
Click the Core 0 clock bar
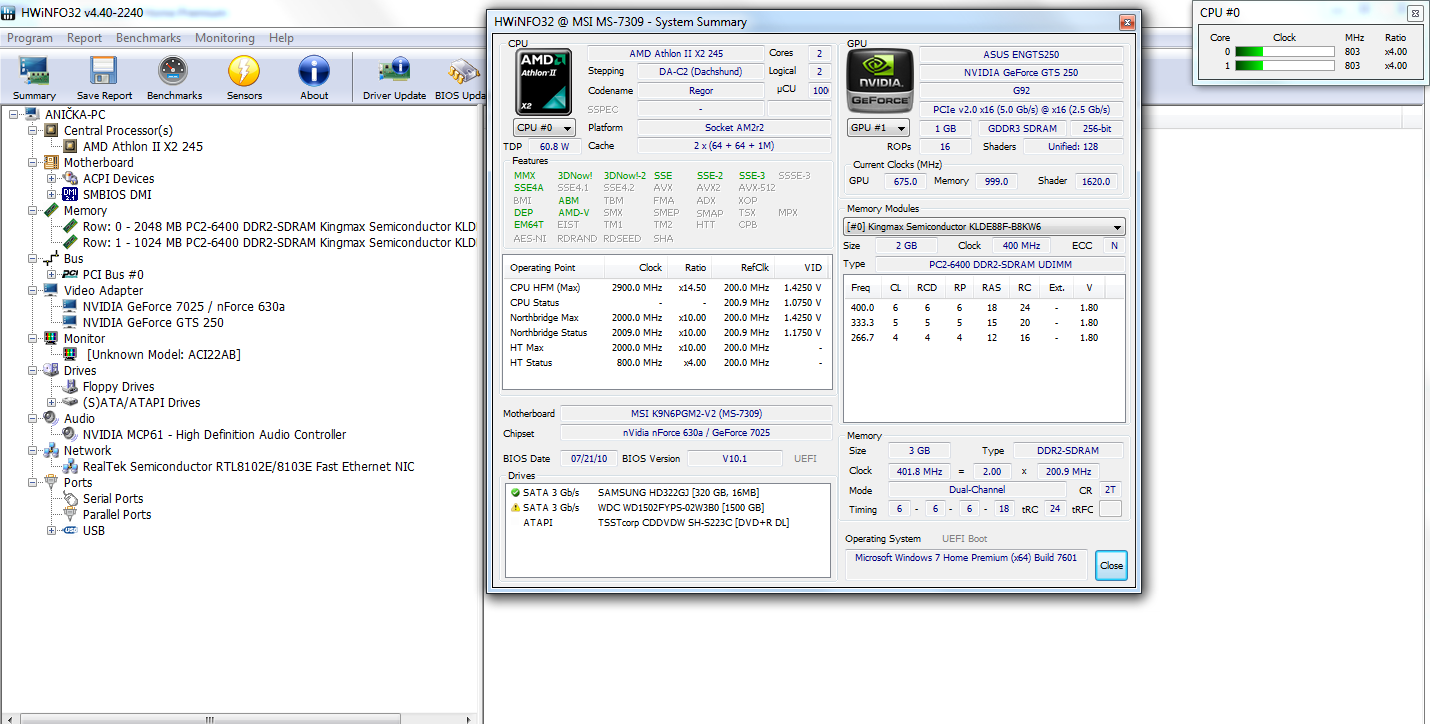click(1284, 51)
